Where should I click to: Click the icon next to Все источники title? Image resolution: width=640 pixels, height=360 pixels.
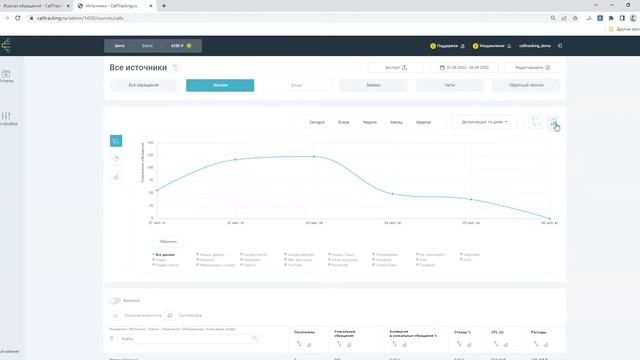175,67
